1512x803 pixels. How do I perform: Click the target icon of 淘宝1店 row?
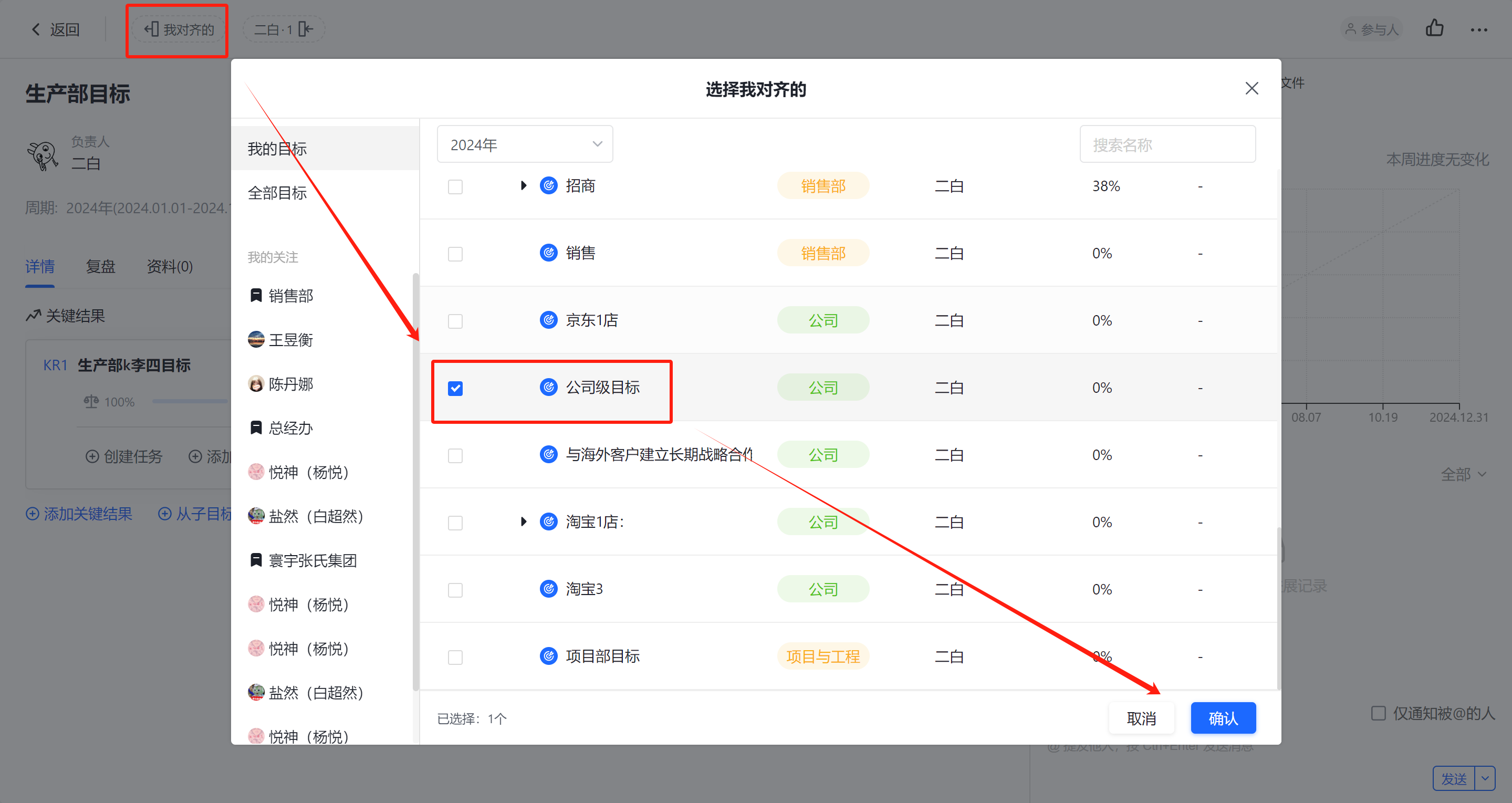click(x=548, y=522)
